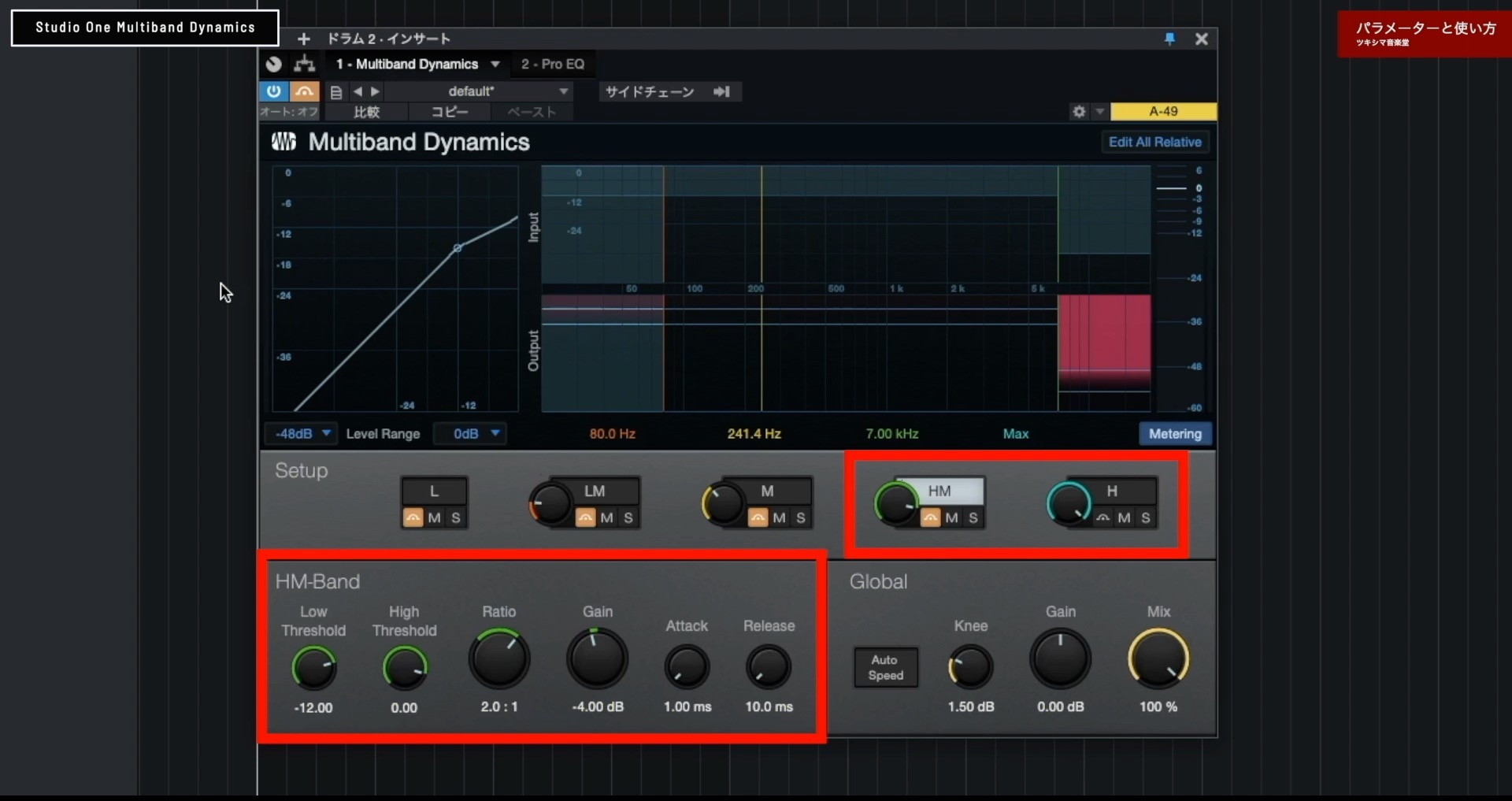Image resolution: width=1512 pixels, height=801 pixels.
Task: Click the previous preset arrow
Action: click(x=359, y=91)
